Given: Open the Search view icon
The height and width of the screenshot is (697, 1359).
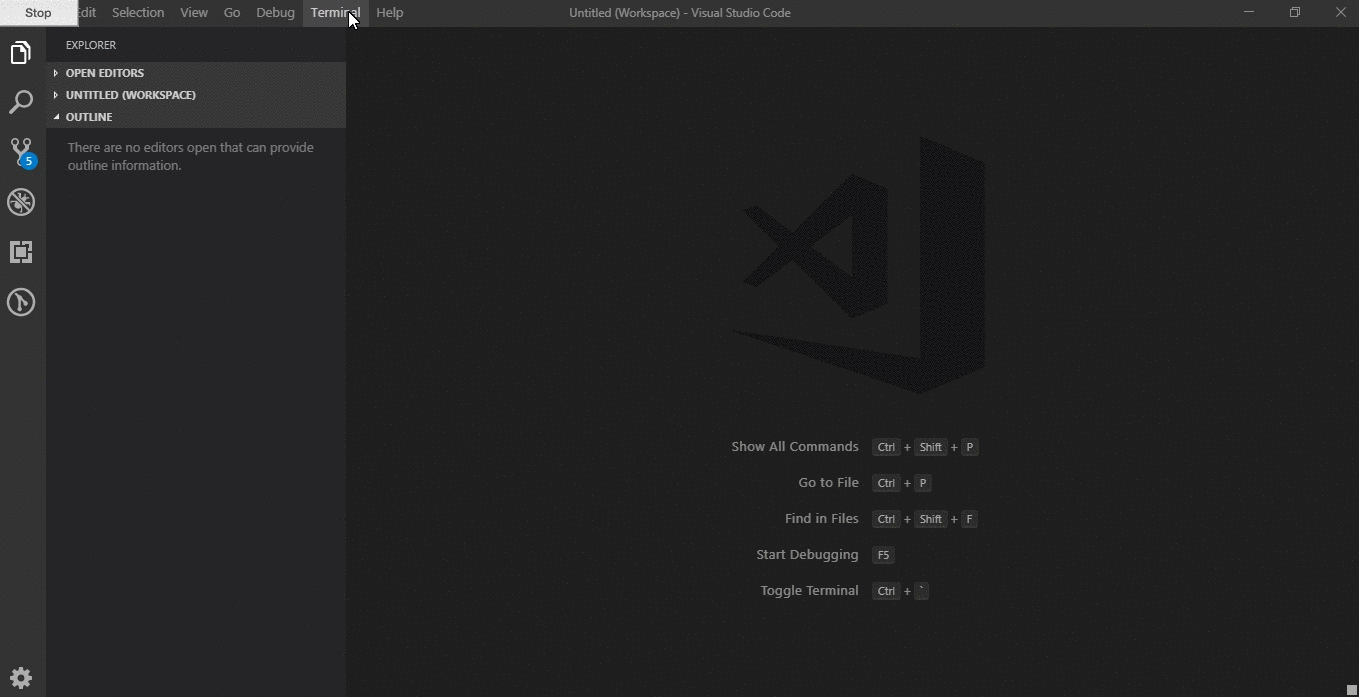Looking at the screenshot, I should [x=21, y=102].
